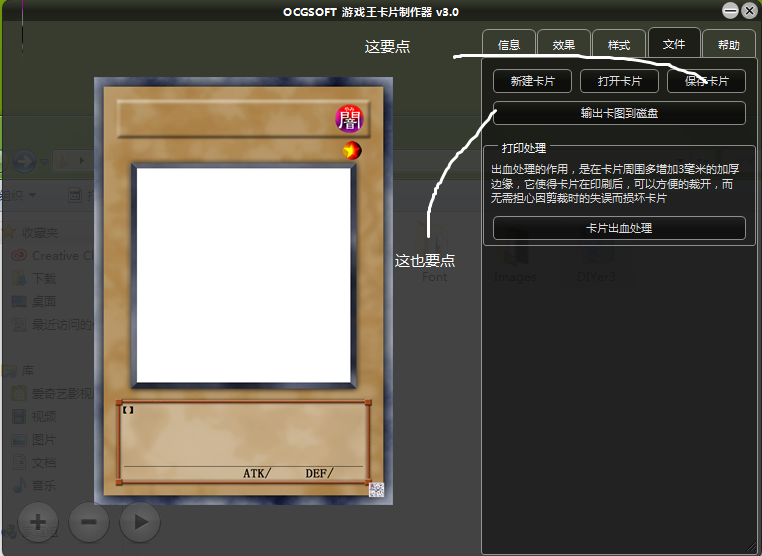Click 输出卡图到磁盘 button
This screenshot has width=762, height=556.
(619, 113)
